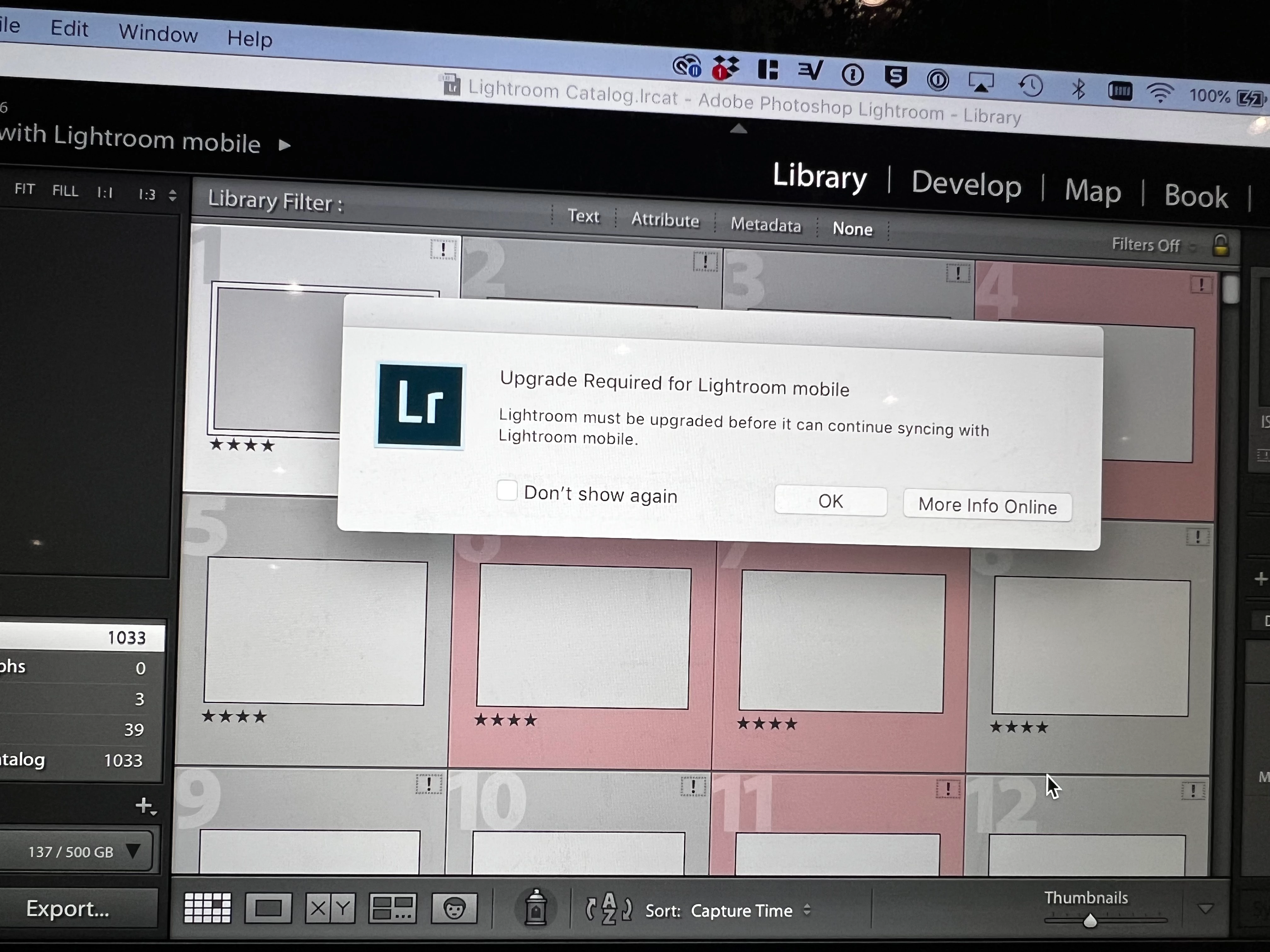Select Loupe view icon
This screenshot has width=1270, height=952.
(268, 908)
